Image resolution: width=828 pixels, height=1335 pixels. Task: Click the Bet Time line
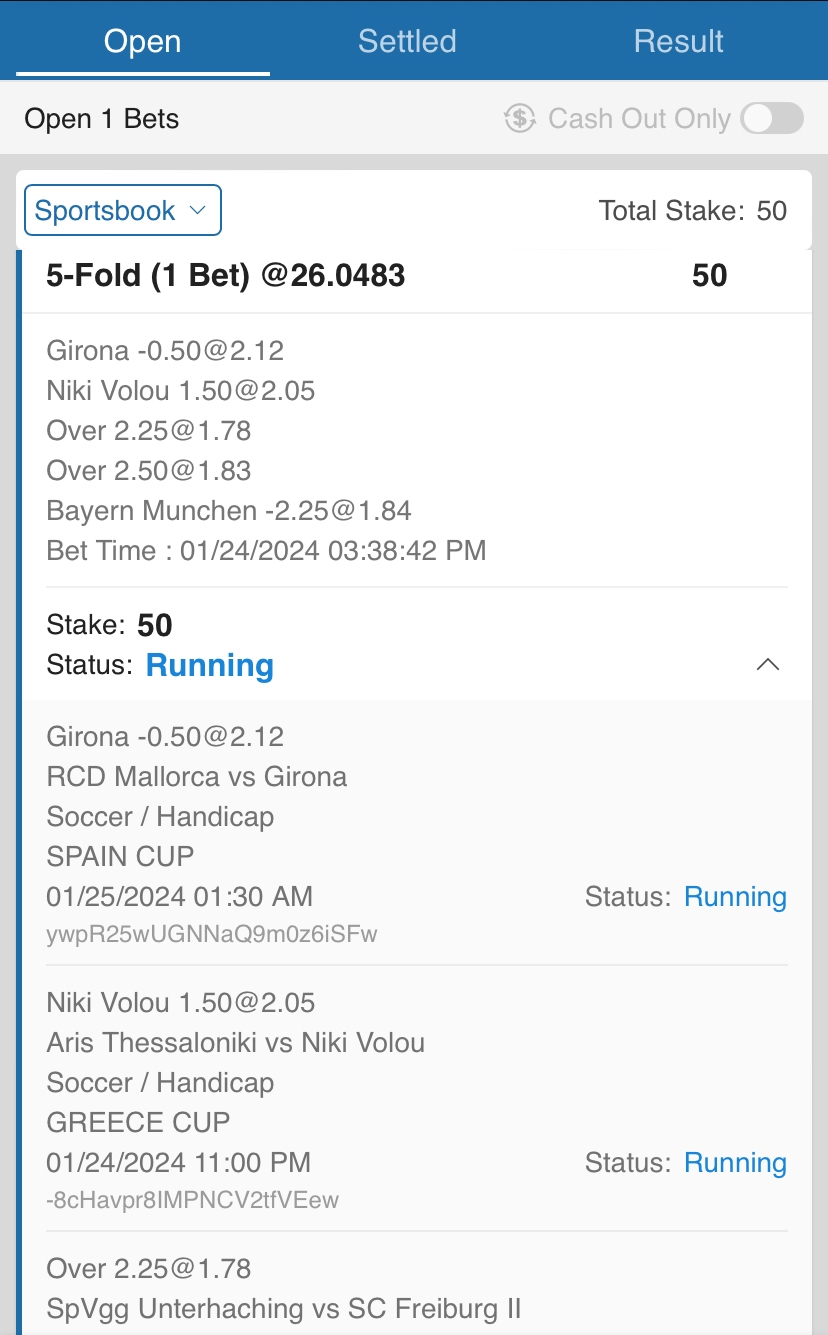tap(266, 551)
